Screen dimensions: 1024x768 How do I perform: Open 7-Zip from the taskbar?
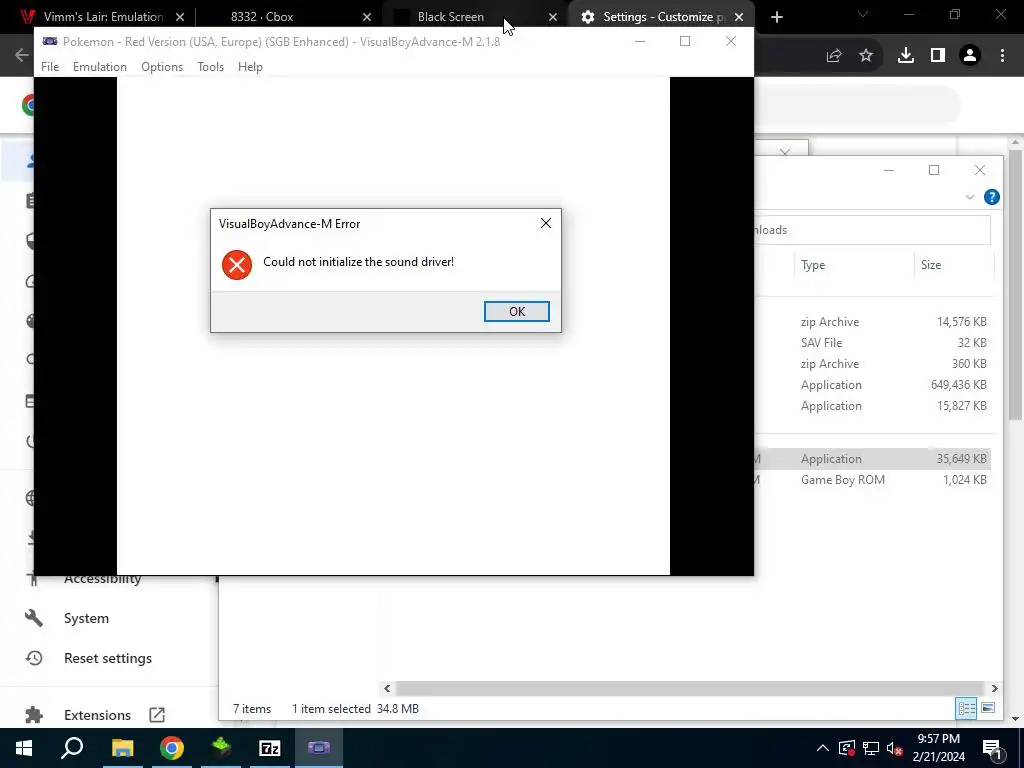click(x=270, y=748)
